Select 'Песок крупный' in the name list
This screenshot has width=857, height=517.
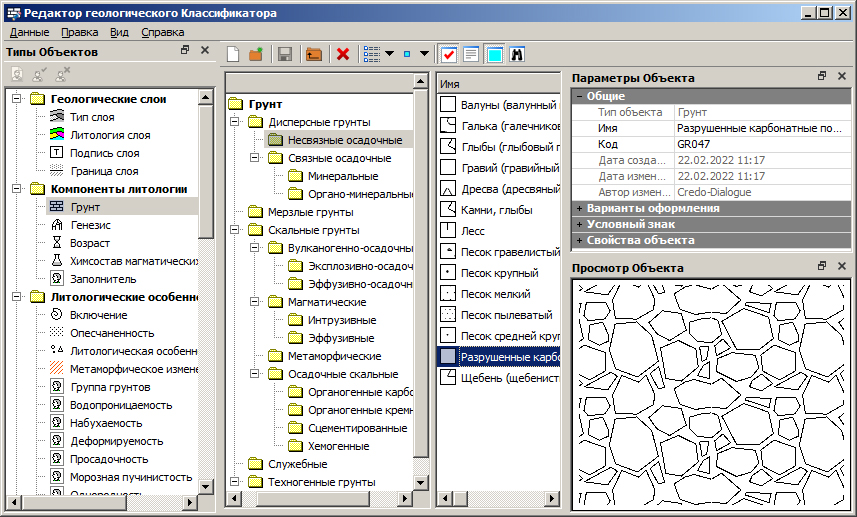500,273
